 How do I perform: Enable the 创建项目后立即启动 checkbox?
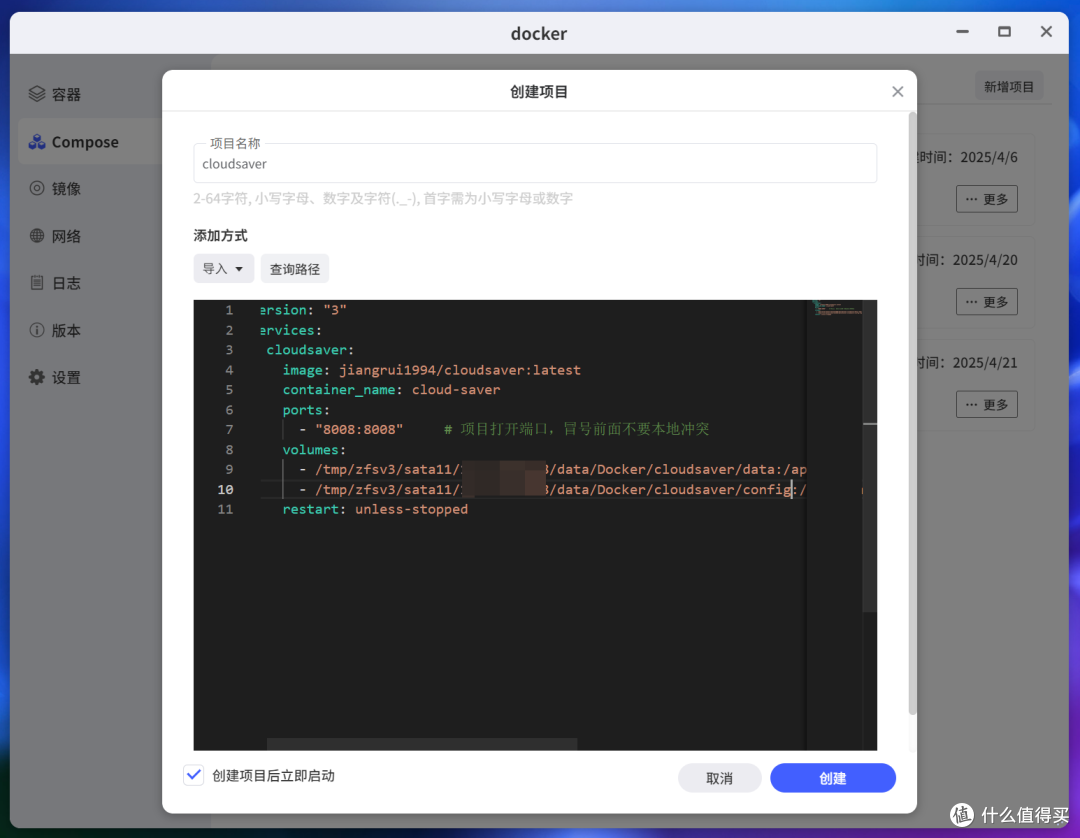pos(193,775)
